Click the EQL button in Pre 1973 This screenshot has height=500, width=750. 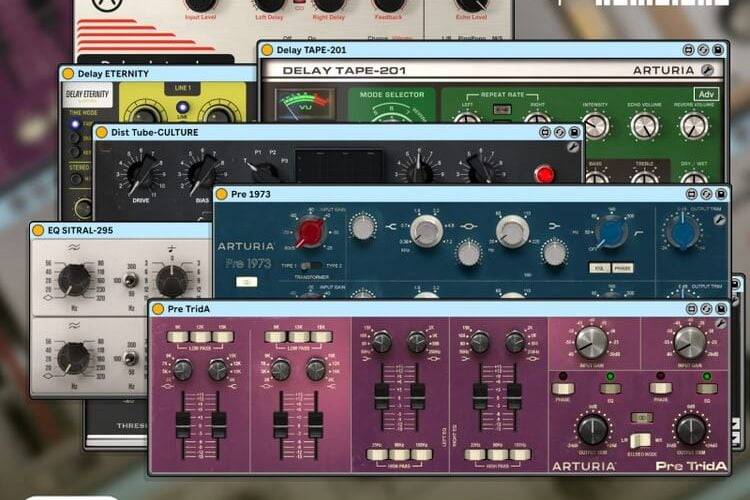(x=599, y=268)
